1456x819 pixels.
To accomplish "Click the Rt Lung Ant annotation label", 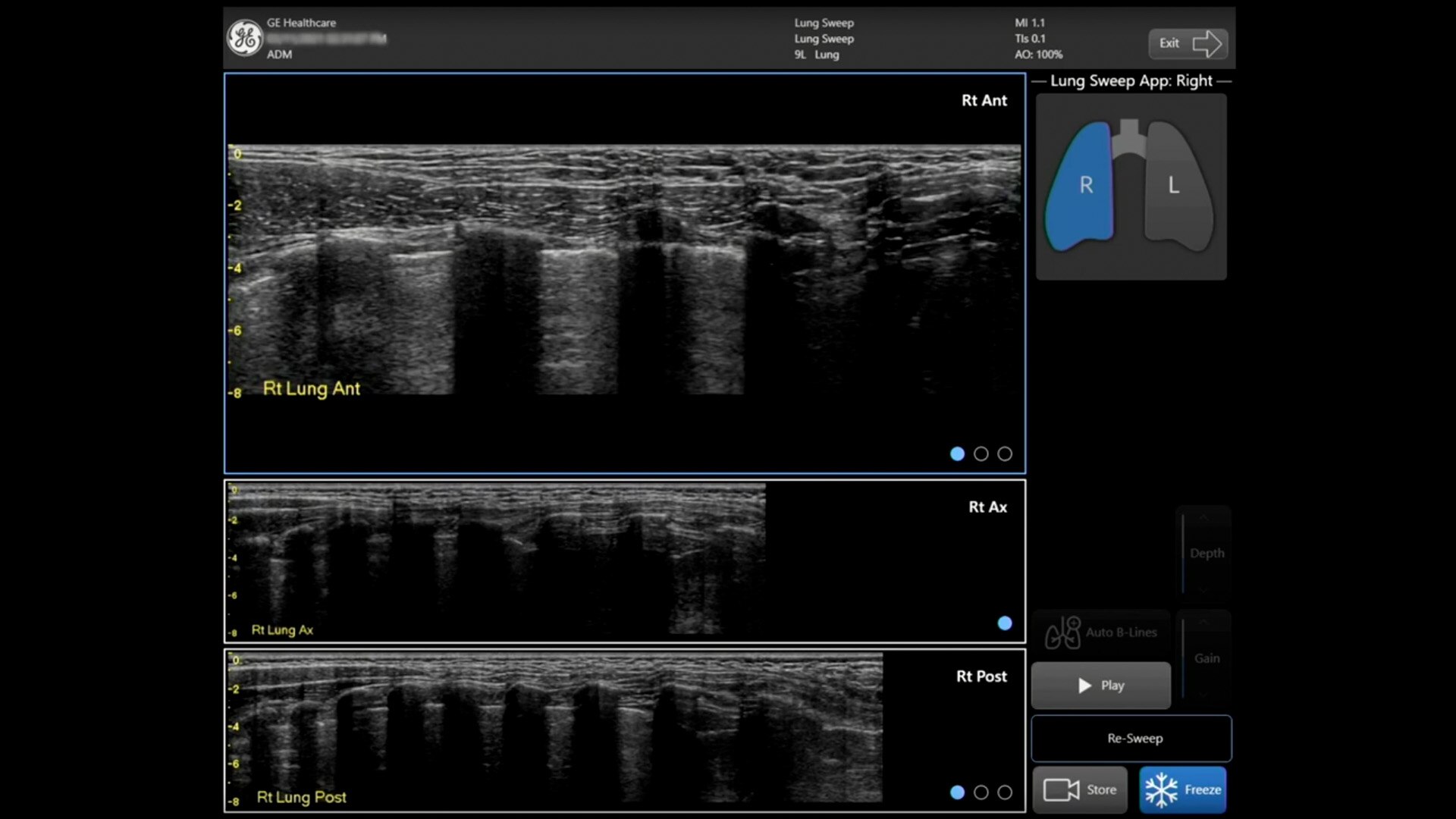I will 312,388.
